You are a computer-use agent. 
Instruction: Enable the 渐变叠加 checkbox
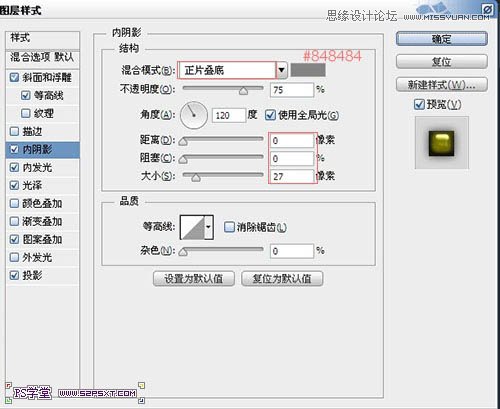pyautogui.click(x=14, y=221)
